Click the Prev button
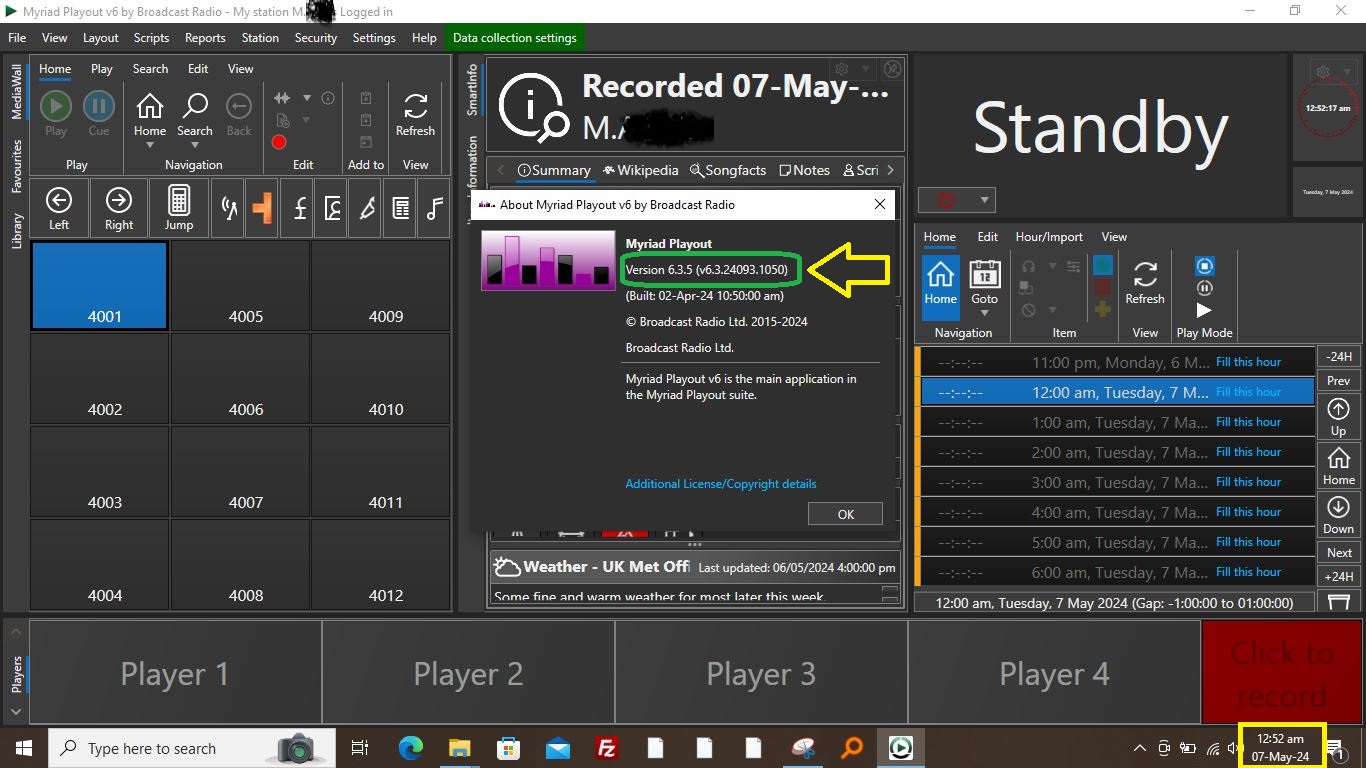1366x768 pixels. 1339,381
